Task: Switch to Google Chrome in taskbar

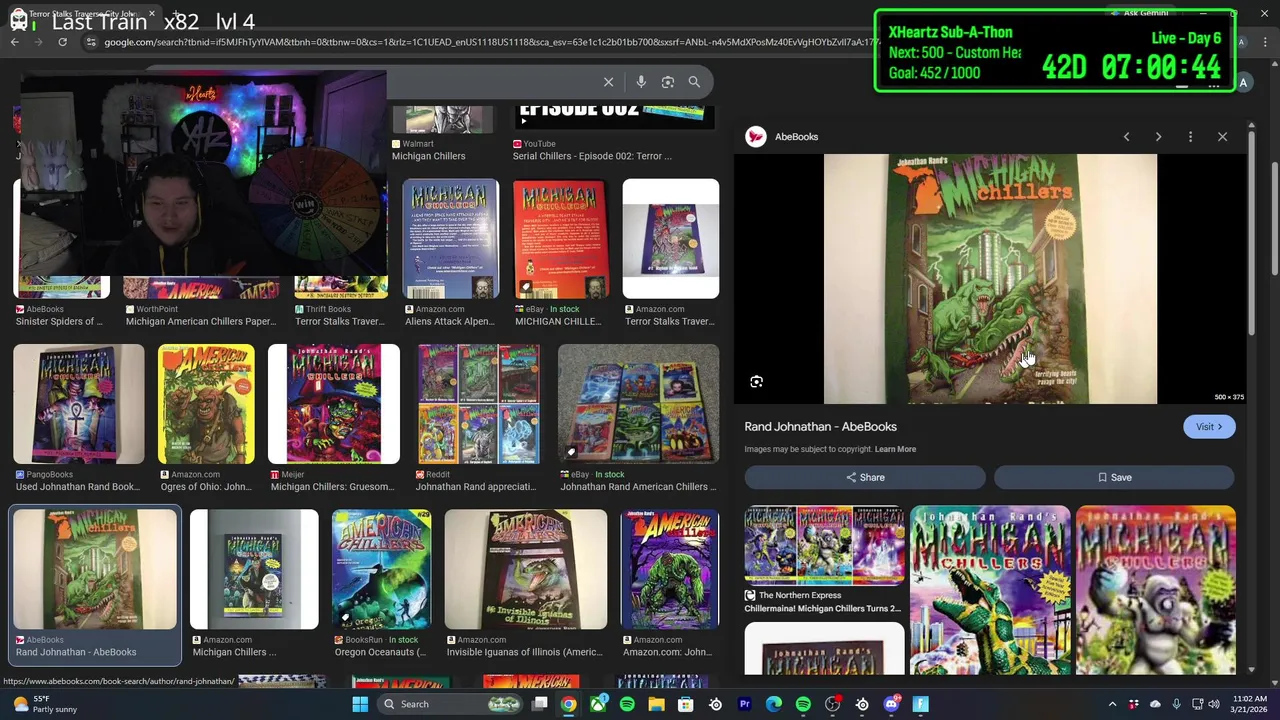Action: tap(568, 704)
